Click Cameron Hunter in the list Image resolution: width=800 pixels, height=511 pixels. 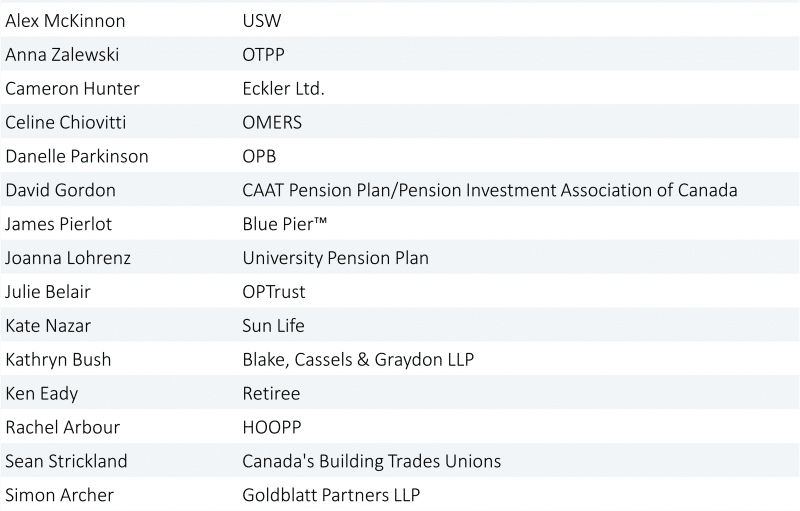click(x=72, y=88)
